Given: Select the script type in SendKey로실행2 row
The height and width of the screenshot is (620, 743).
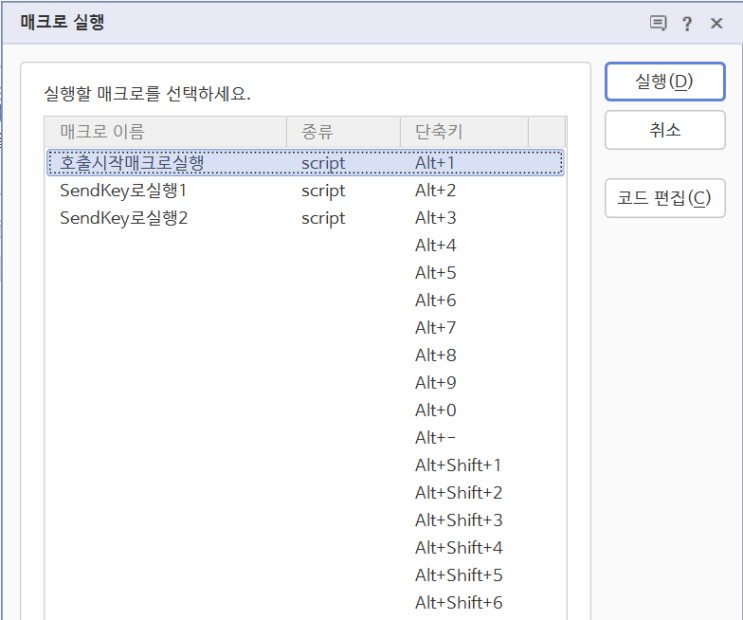Looking at the screenshot, I should click(323, 219).
